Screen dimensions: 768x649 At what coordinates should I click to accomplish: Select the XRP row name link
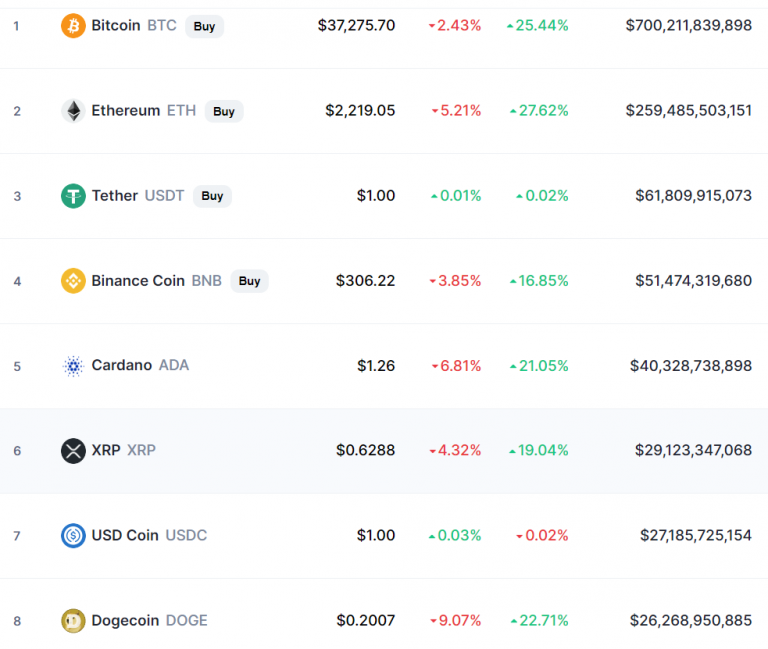[x=106, y=451]
